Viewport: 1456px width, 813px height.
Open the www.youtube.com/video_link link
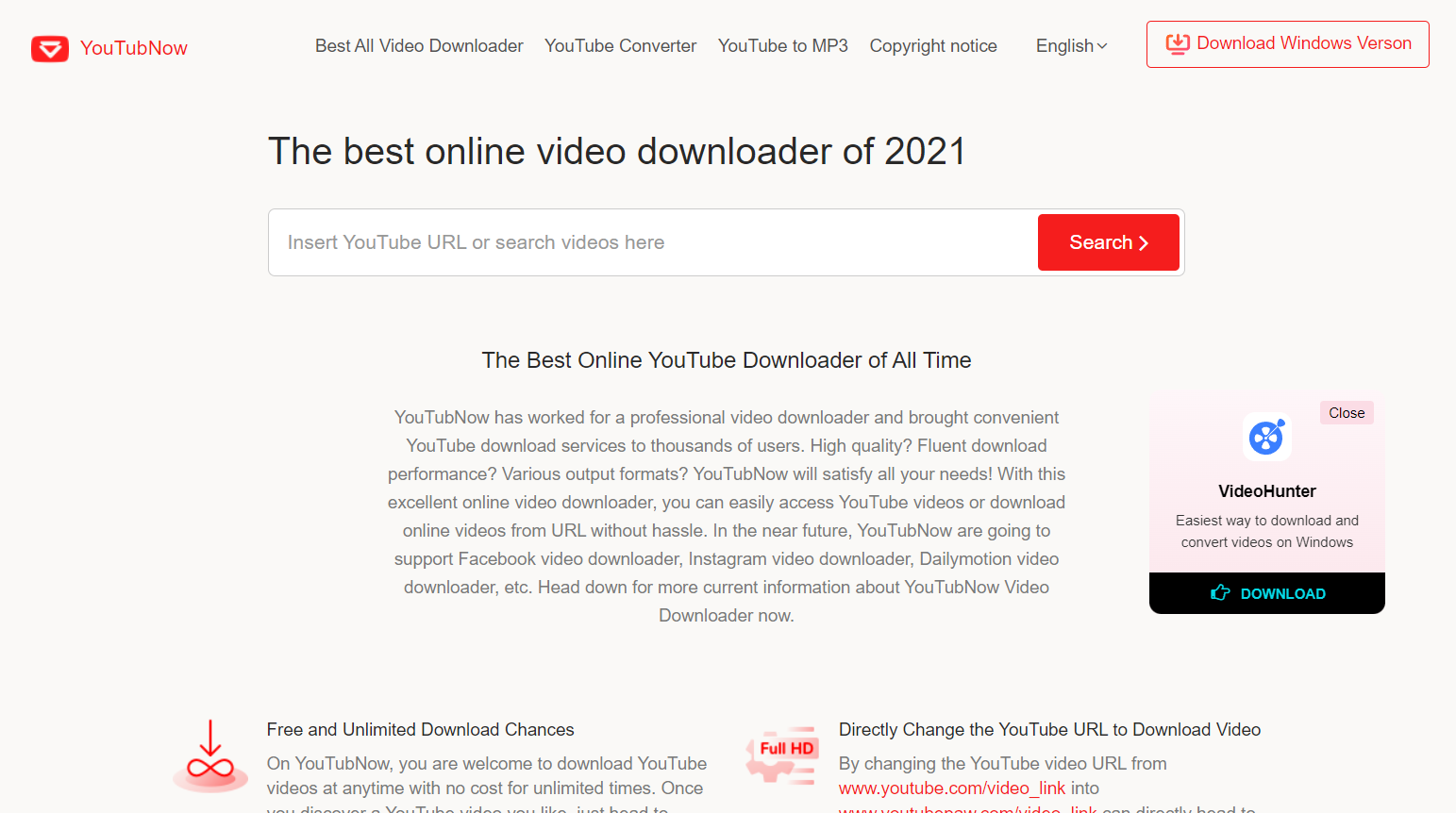(x=952, y=788)
